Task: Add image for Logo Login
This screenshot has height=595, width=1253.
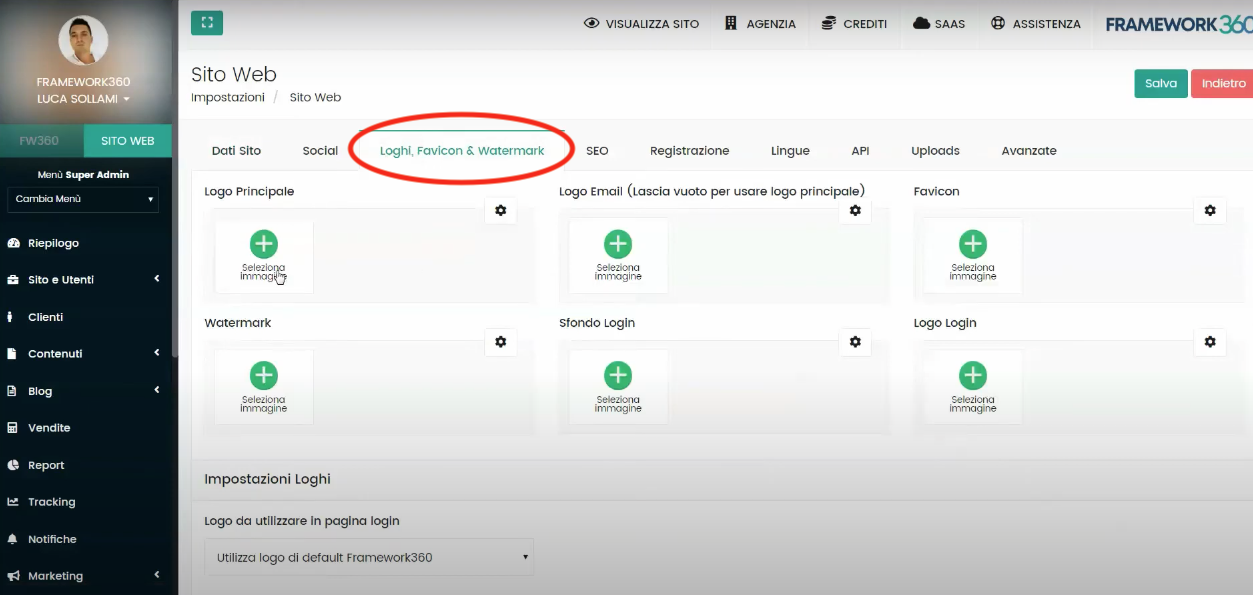Action: (973, 388)
